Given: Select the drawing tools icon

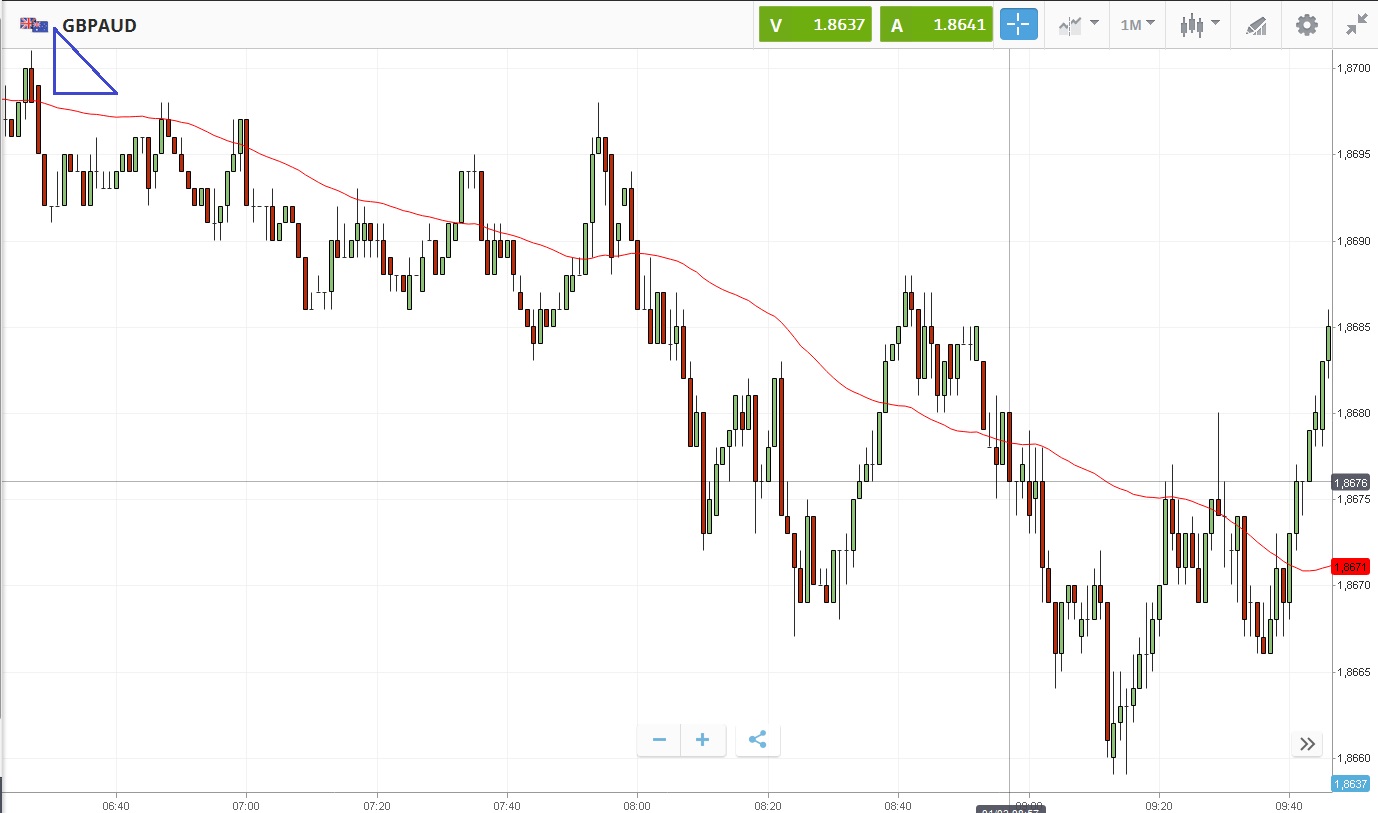Looking at the screenshot, I should click(1256, 26).
